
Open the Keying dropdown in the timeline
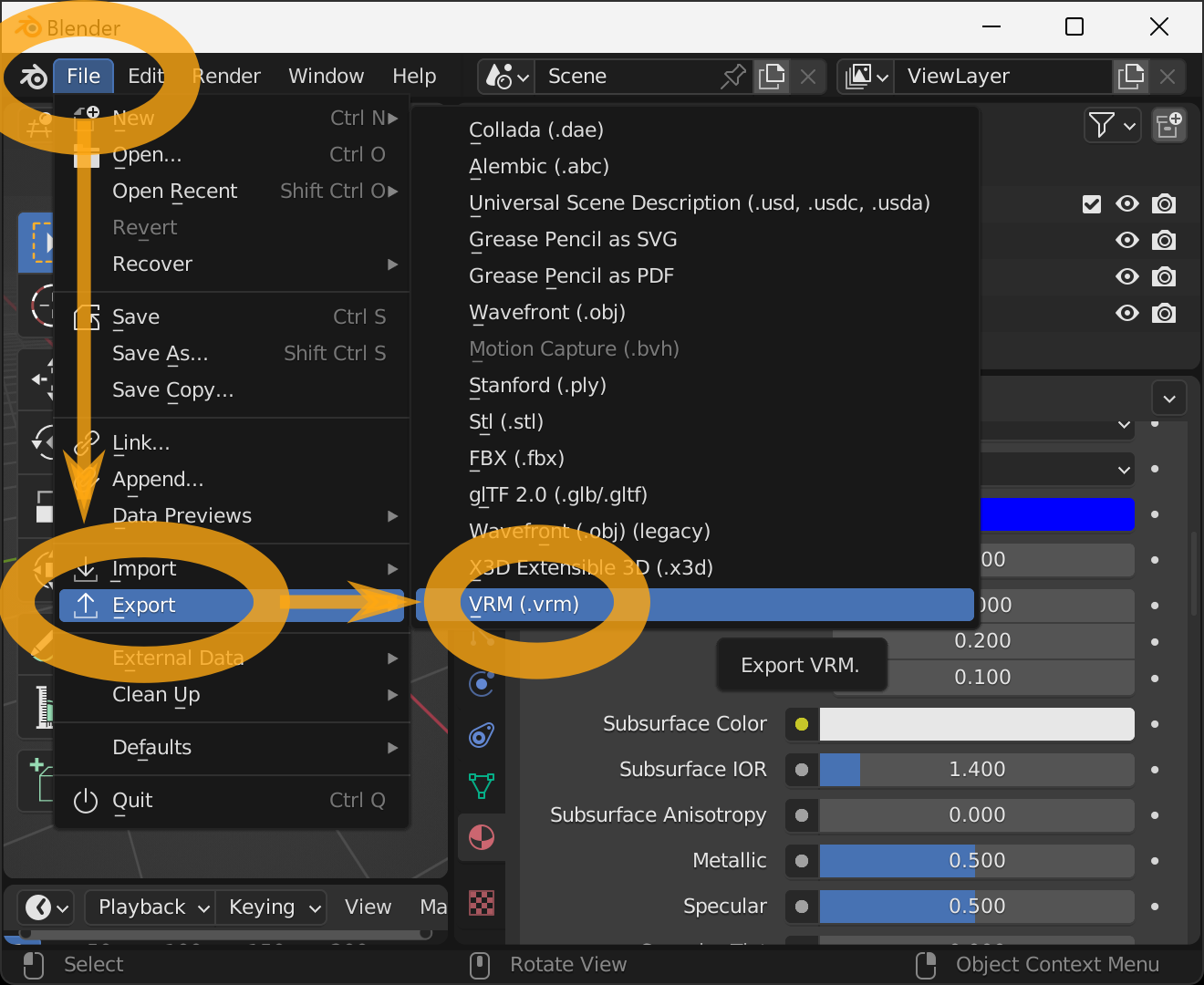point(271,907)
